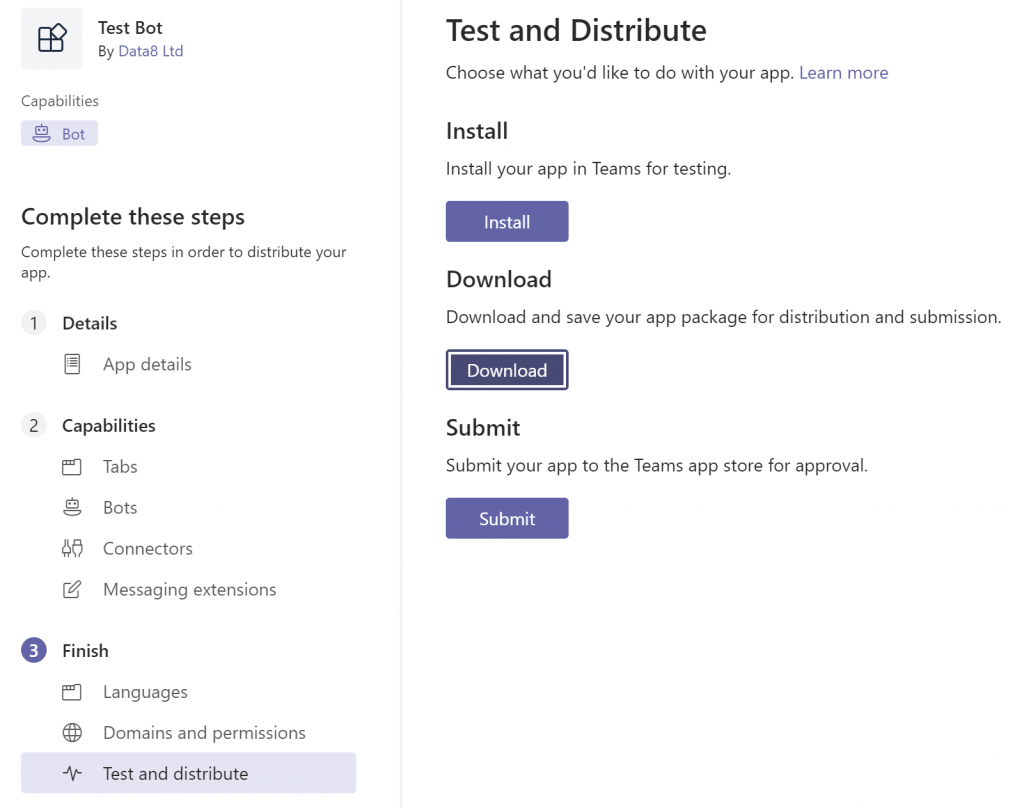The height and width of the screenshot is (808, 1024).
Task: Click the Tabs window icon
Action: [x=72, y=467]
